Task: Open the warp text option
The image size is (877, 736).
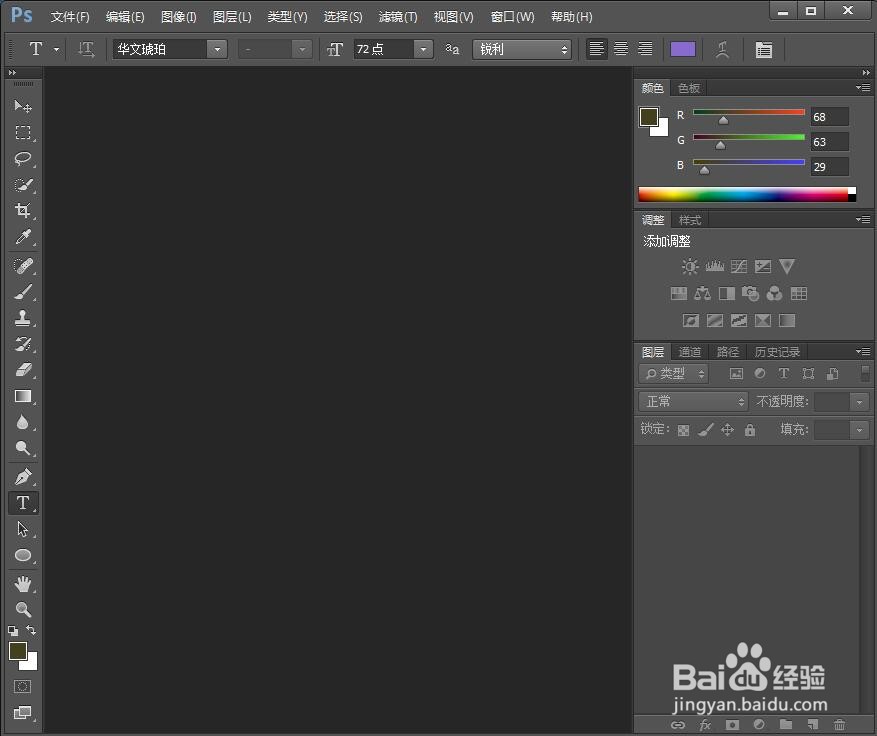Action: point(722,50)
